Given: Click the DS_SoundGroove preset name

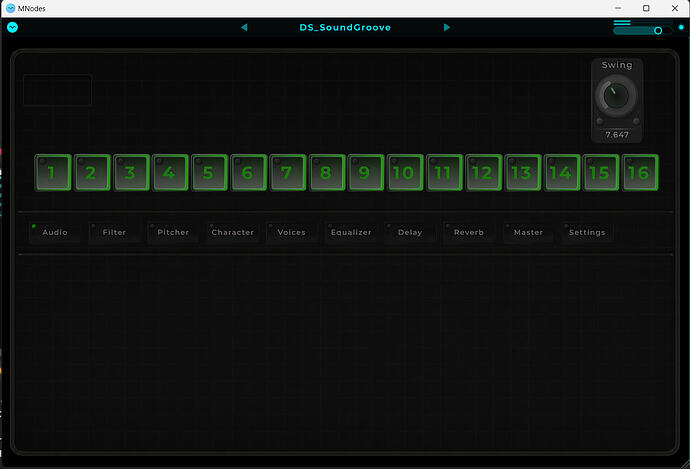Looking at the screenshot, I should 345,27.
